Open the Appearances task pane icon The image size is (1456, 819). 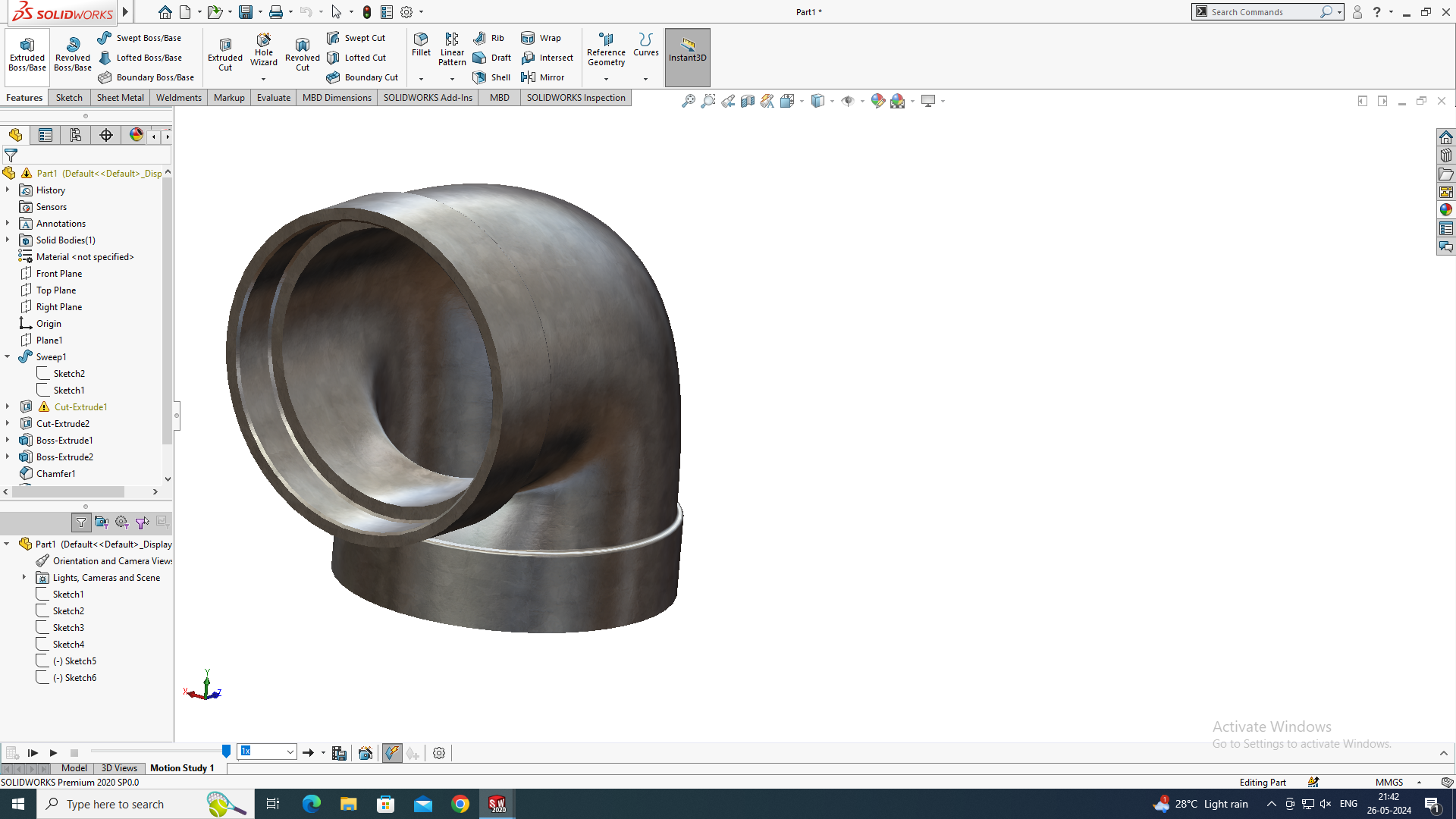(x=1446, y=210)
